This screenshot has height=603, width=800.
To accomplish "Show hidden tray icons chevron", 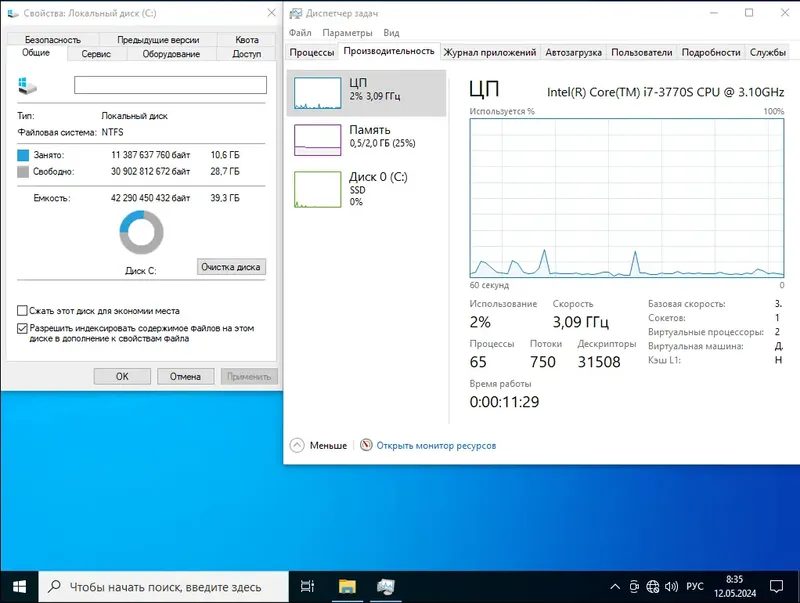I will coord(615,587).
